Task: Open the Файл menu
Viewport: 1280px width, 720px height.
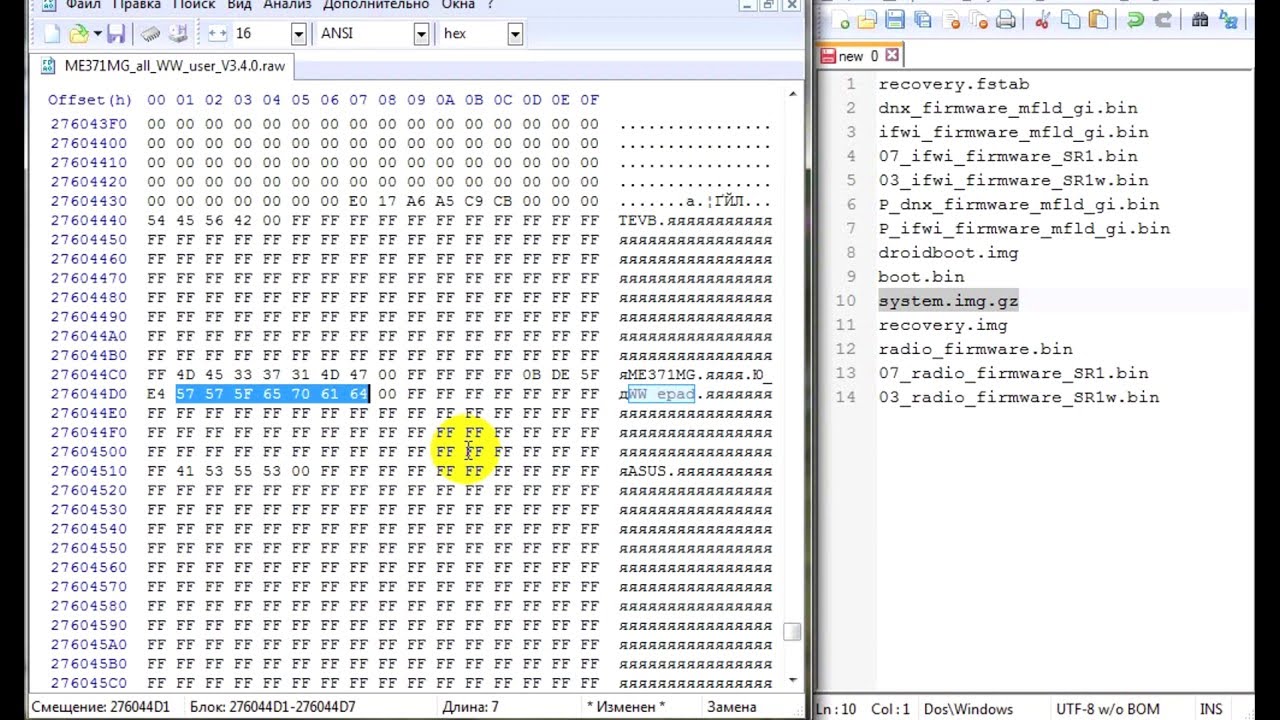Action: [x=82, y=5]
